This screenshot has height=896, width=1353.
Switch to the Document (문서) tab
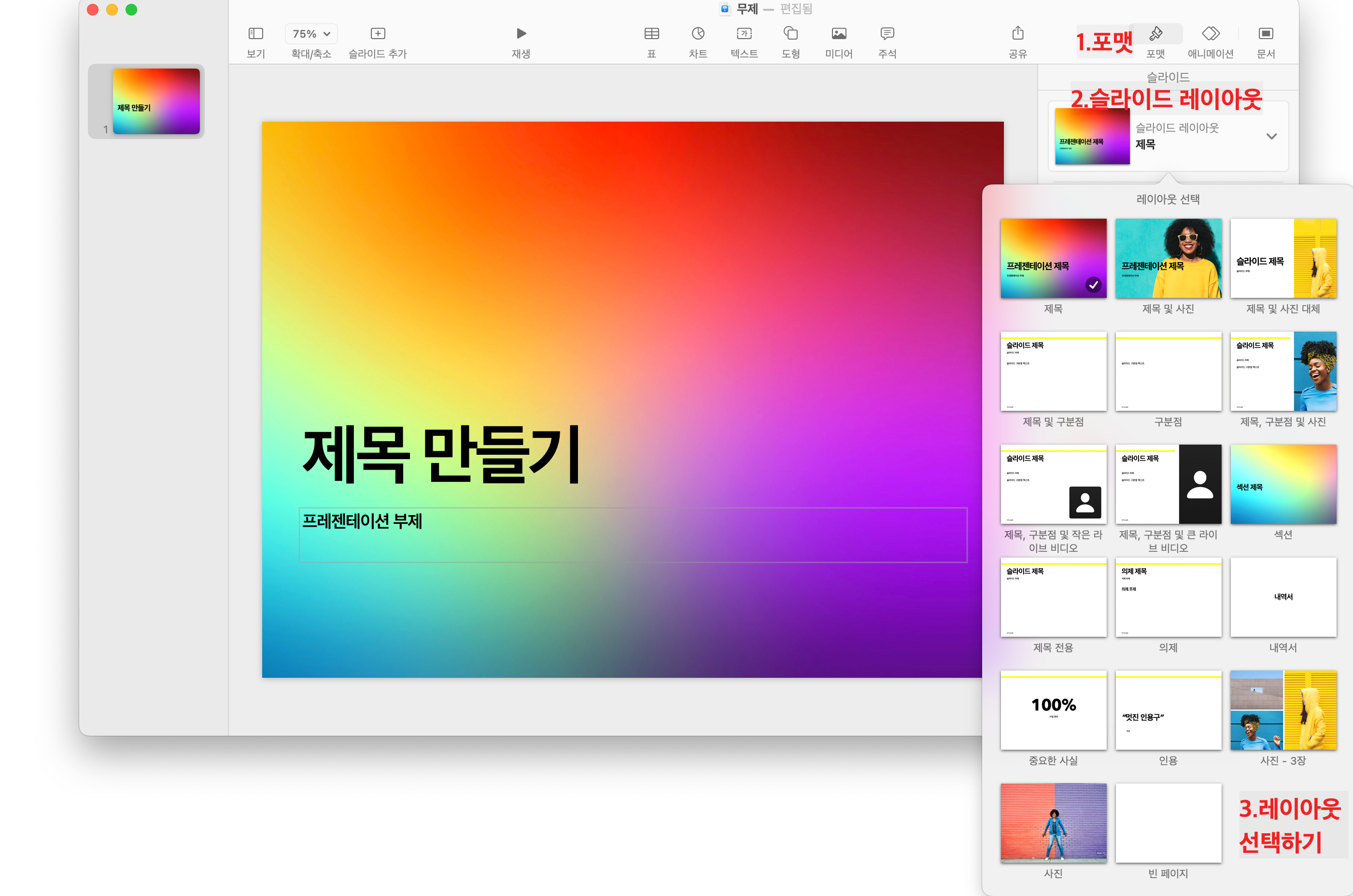pos(1266,34)
